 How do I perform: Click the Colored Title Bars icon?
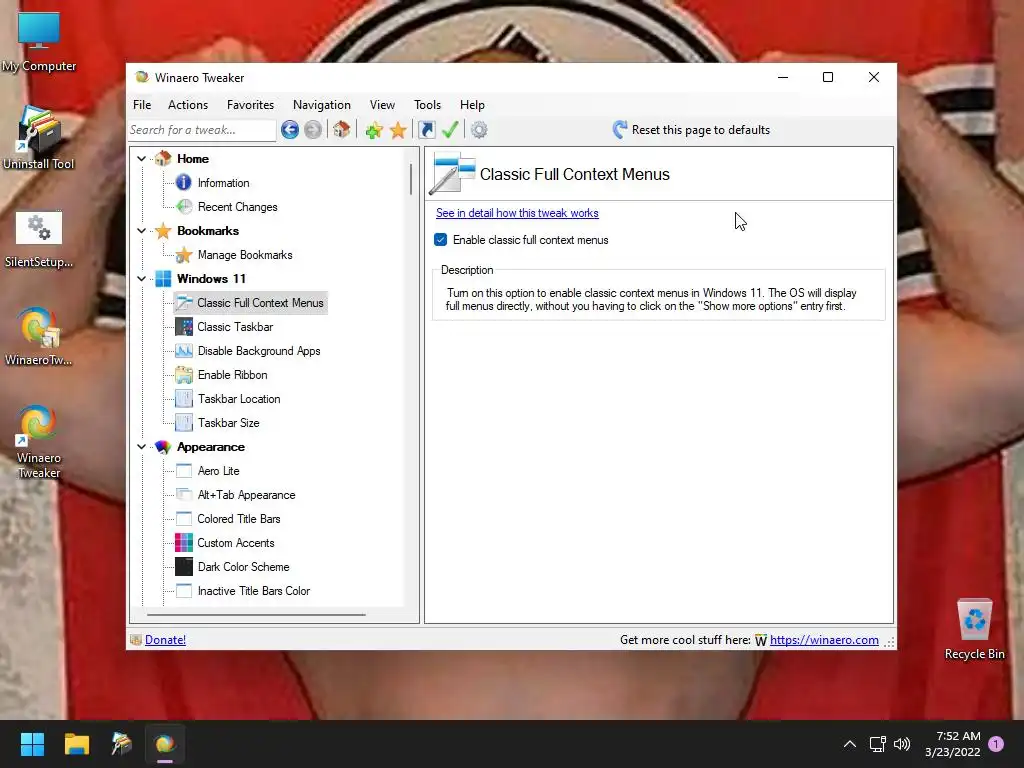184,519
